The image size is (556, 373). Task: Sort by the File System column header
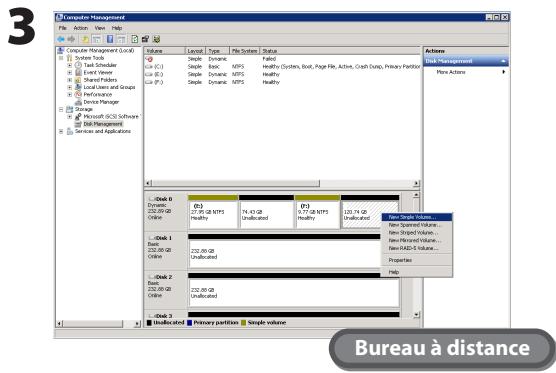245,51
